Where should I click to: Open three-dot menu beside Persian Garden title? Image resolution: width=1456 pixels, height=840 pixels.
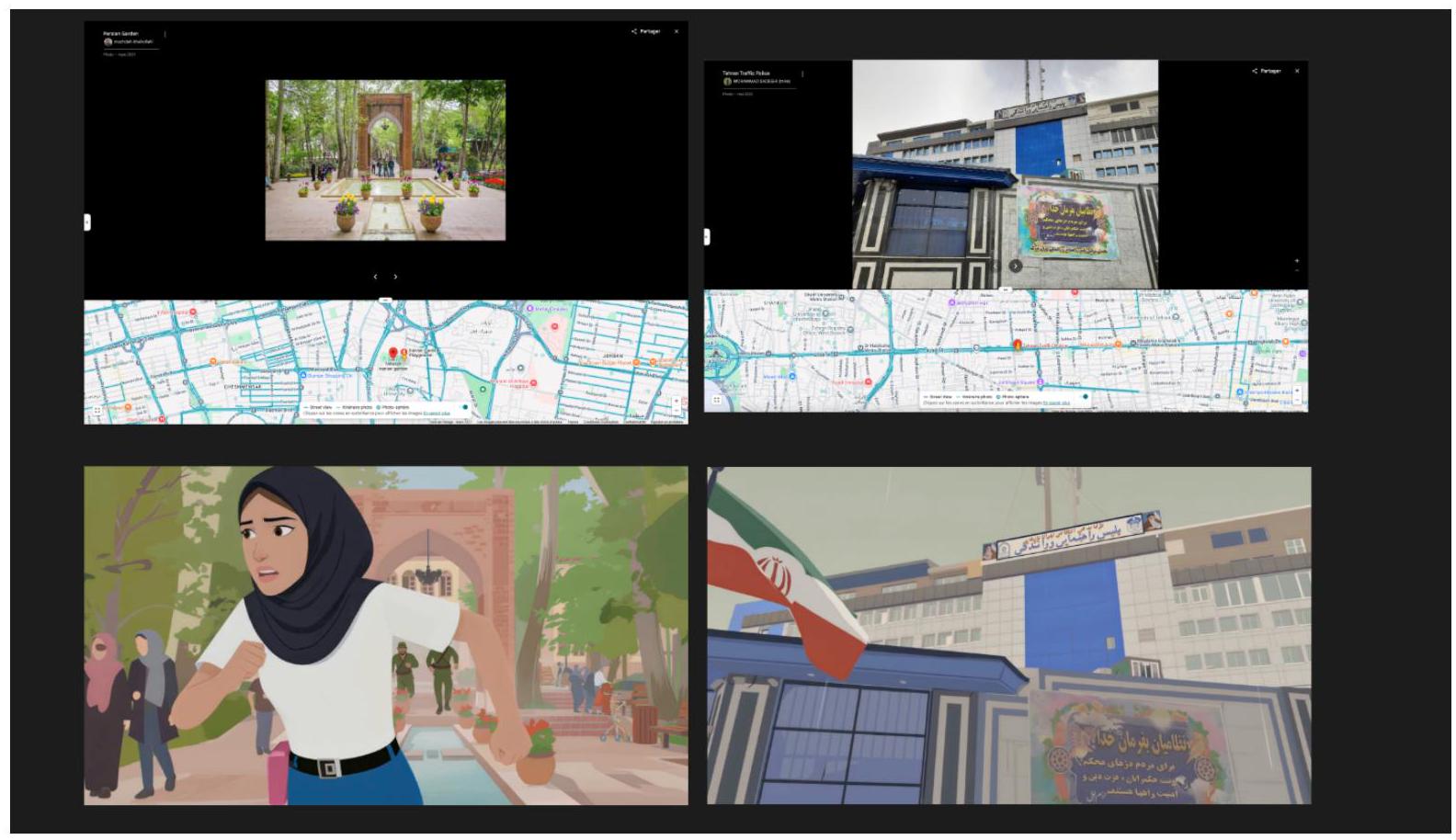pyautogui.click(x=165, y=34)
